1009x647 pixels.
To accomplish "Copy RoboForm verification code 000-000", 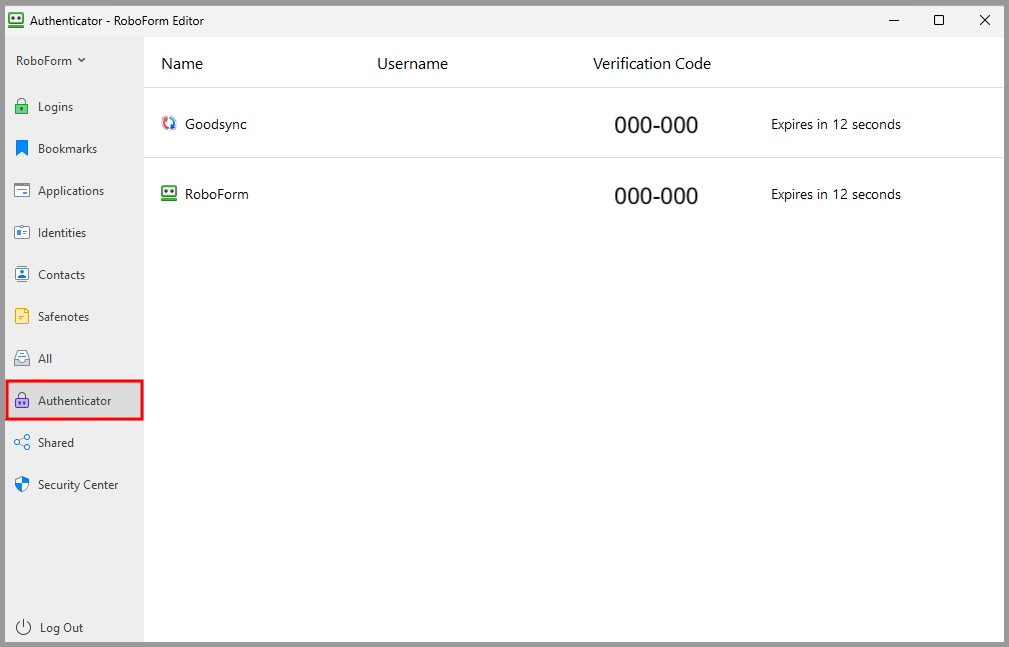I will [x=656, y=196].
